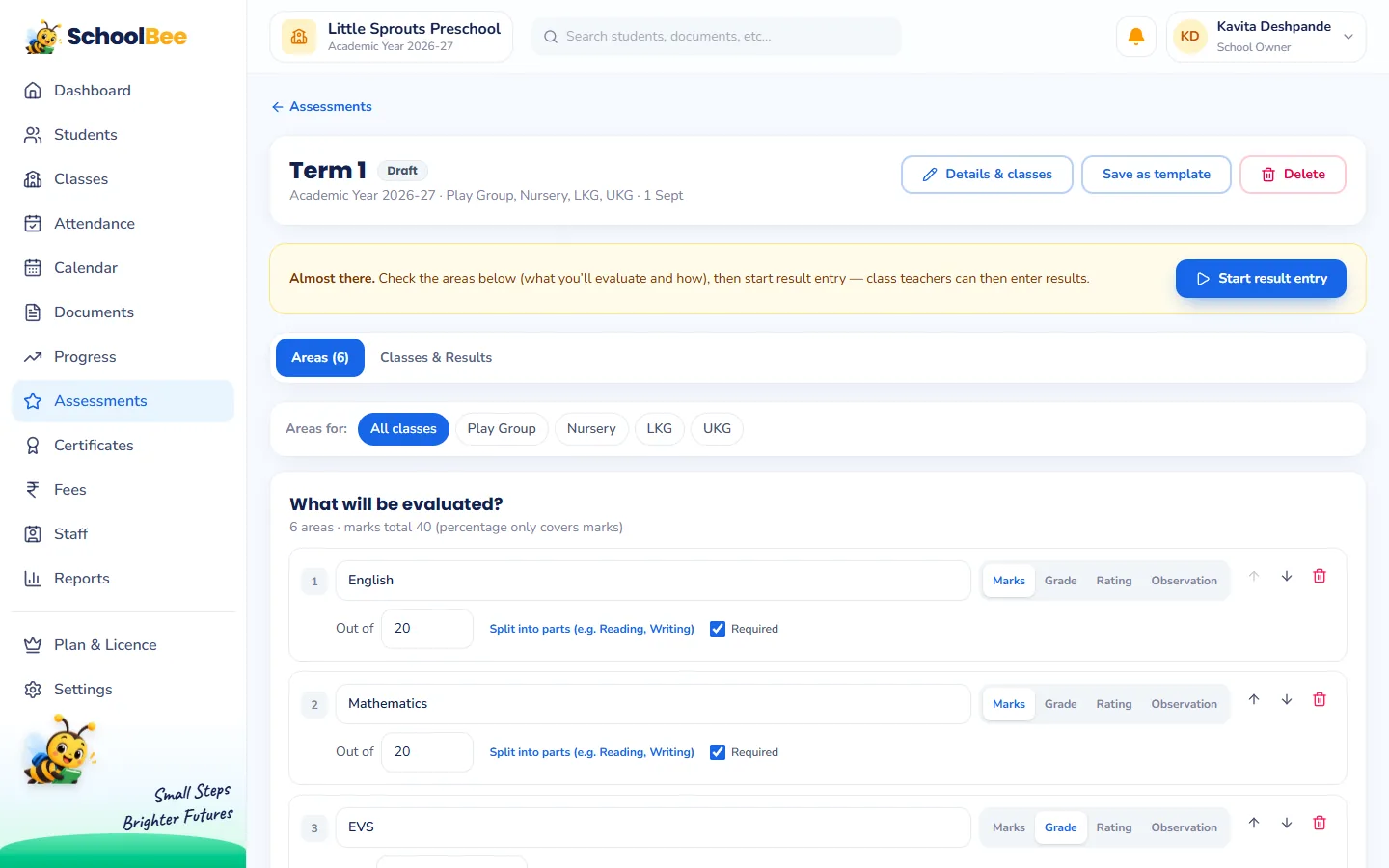This screenshot has height=868, width=1389.
Task: Move EVS area down
Action: [x=1287, y=823]
